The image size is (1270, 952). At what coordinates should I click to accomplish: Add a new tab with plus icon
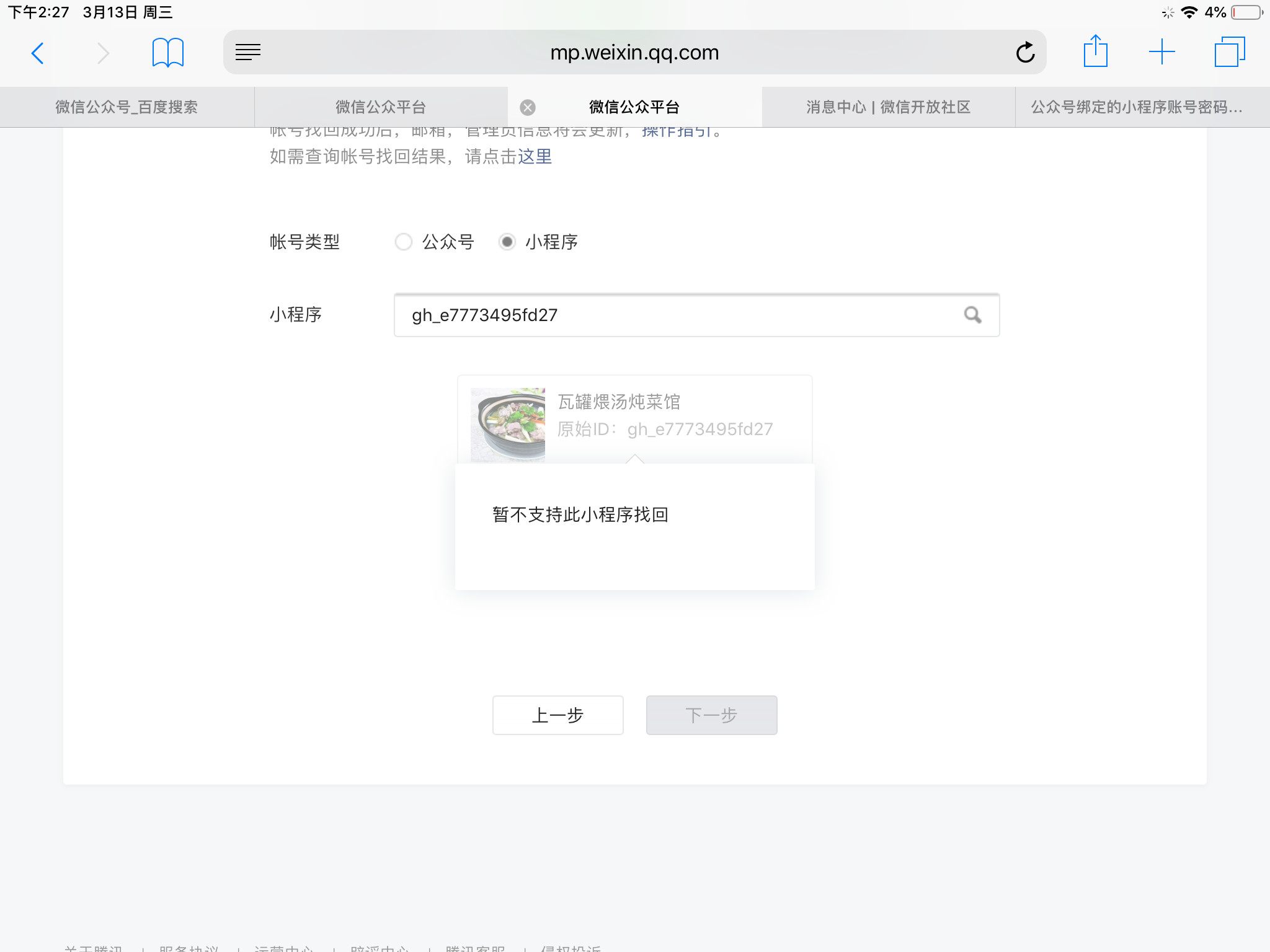pyautogui.click(x=1161, y=52)
